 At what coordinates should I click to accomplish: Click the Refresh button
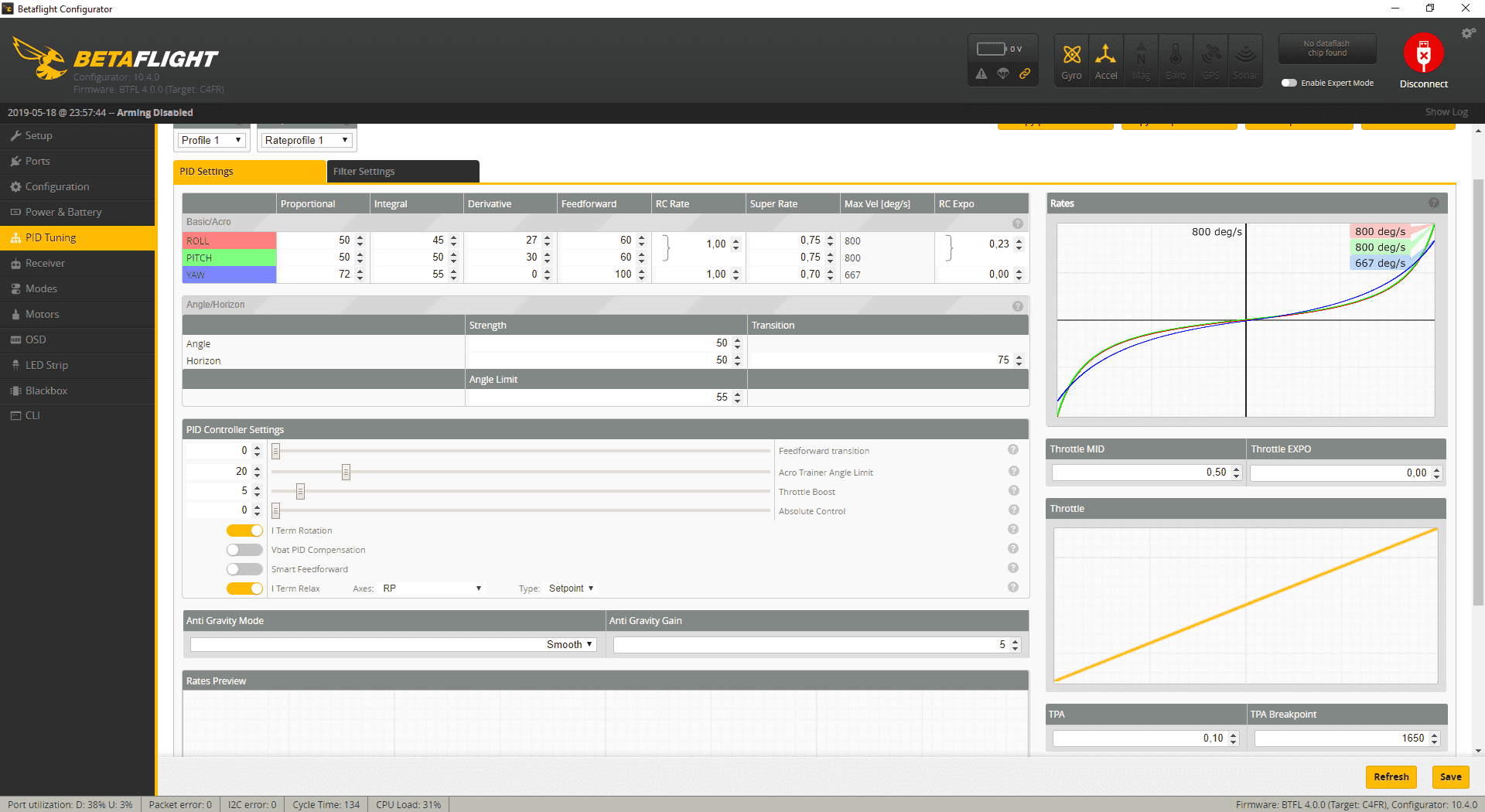tap(1391, 776)
